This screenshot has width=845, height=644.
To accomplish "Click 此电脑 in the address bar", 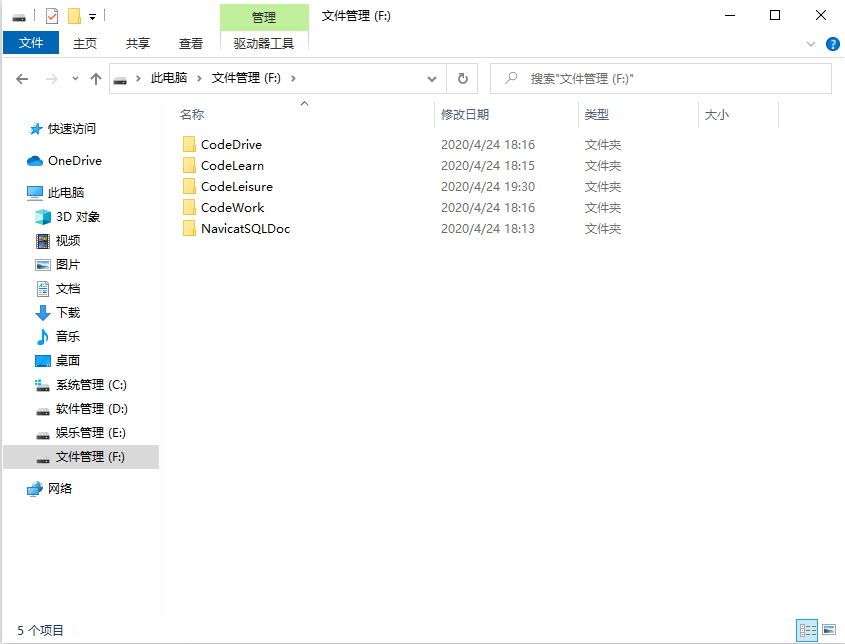I will (169, 78).
